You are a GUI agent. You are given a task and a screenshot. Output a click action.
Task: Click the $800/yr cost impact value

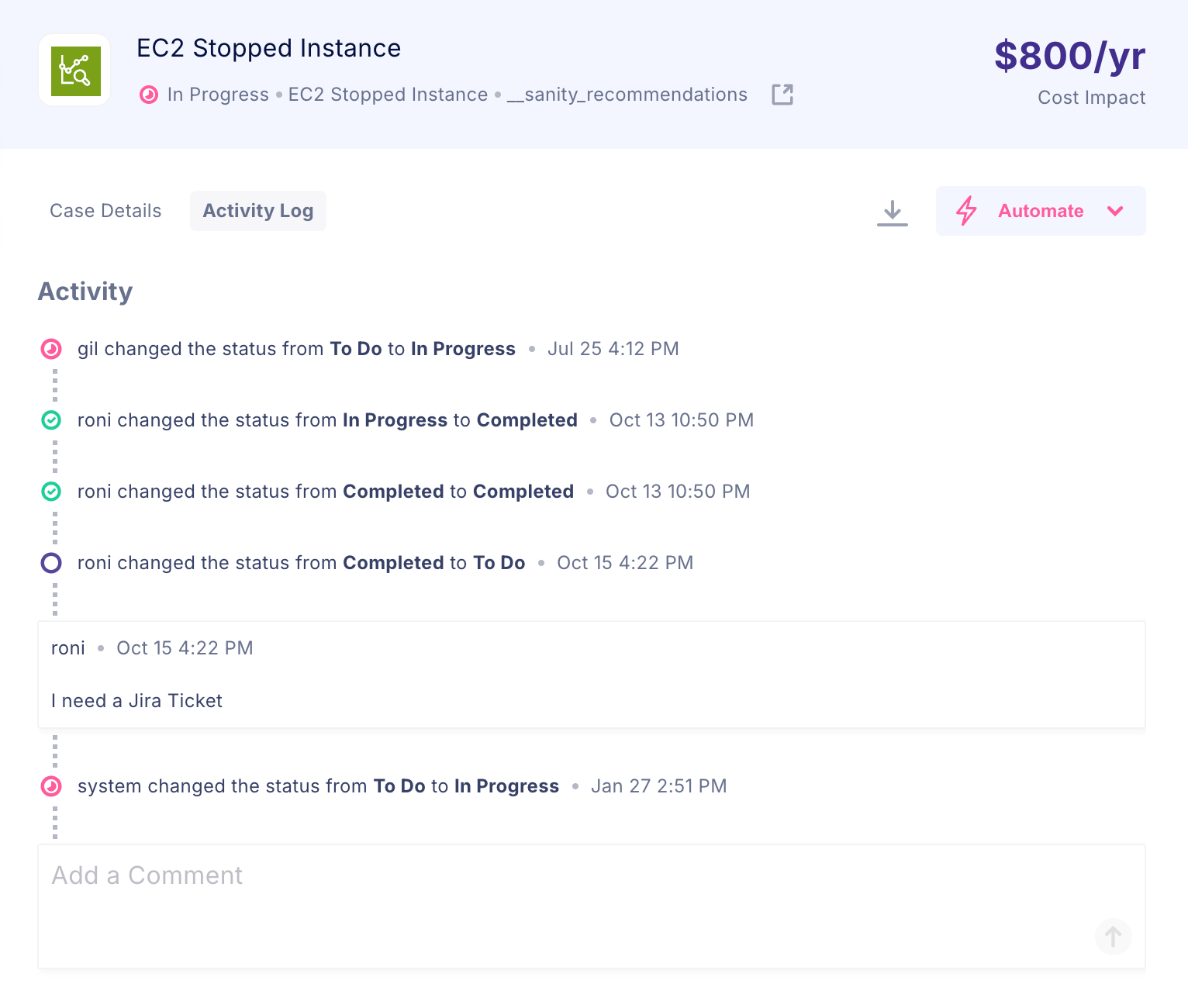coord(1069,57)
